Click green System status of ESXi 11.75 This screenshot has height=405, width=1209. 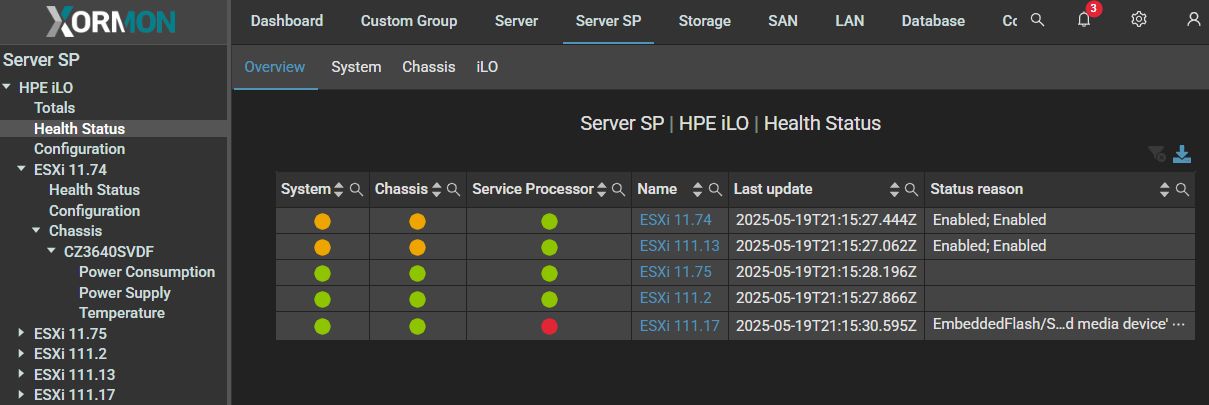tap(322, 273)
